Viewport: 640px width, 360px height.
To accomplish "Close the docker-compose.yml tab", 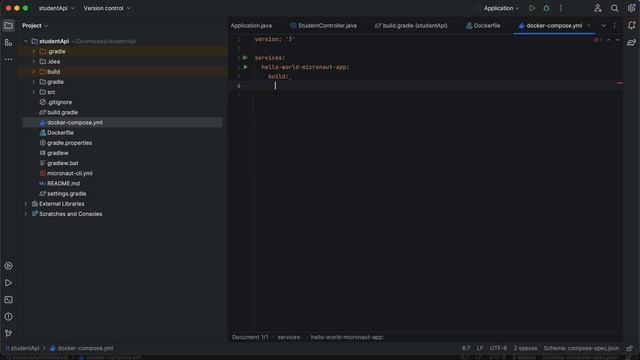I will [589, 25].
